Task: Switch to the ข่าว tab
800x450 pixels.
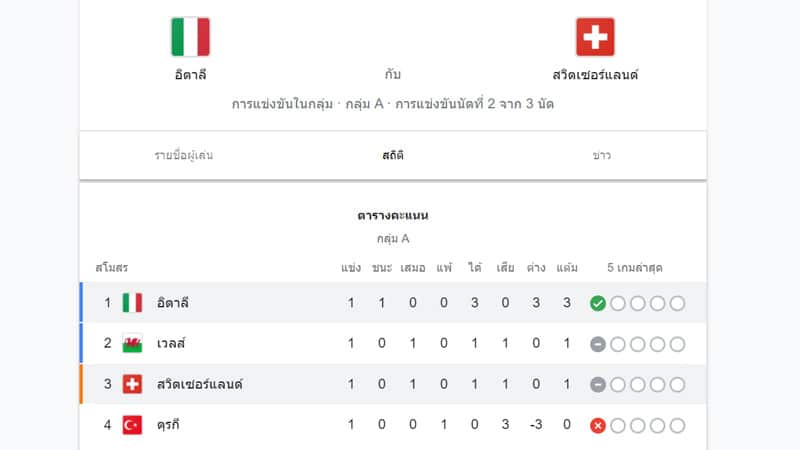Action: tap(602, 155)
